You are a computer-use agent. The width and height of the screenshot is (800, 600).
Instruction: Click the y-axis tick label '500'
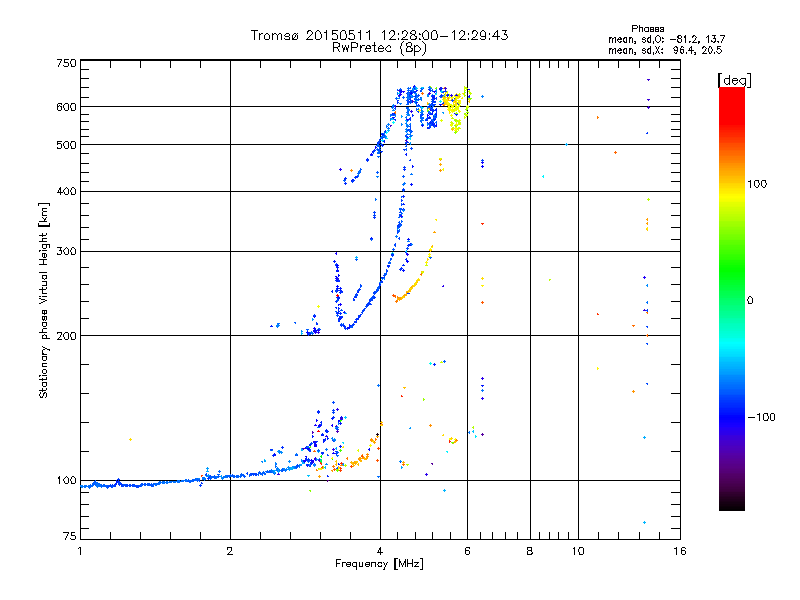coord(66,145)
